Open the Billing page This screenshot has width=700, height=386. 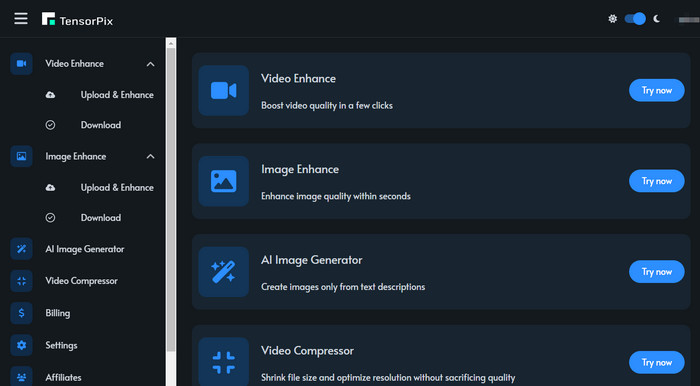click(58, 313)
